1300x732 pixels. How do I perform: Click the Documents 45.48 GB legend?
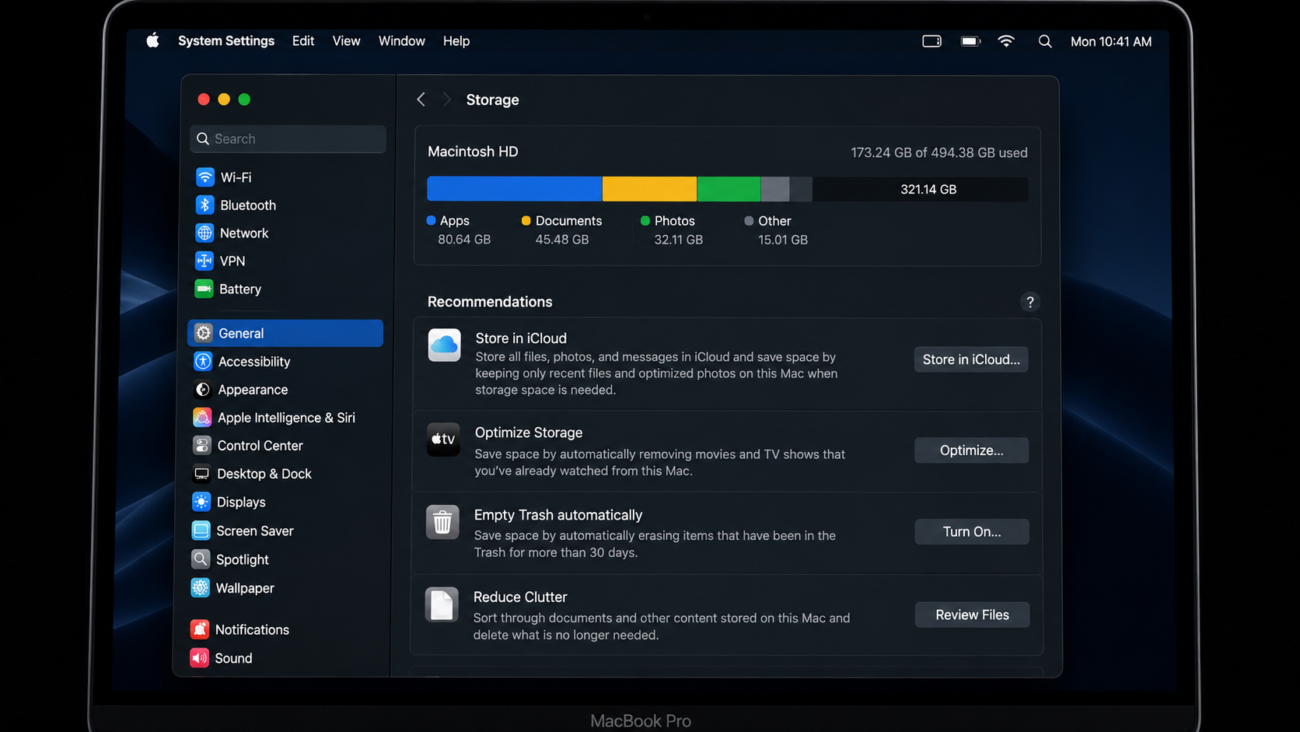pyautogui.click(x=562, y=230)
